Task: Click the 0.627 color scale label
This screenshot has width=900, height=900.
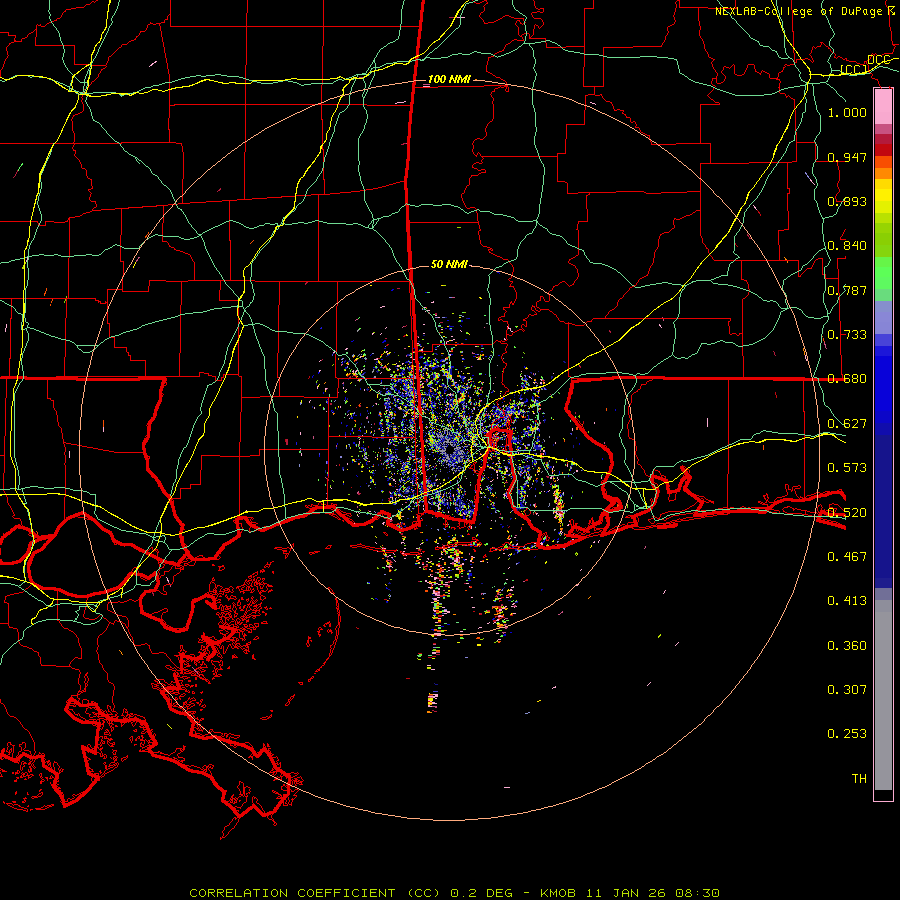Action: 847,424
